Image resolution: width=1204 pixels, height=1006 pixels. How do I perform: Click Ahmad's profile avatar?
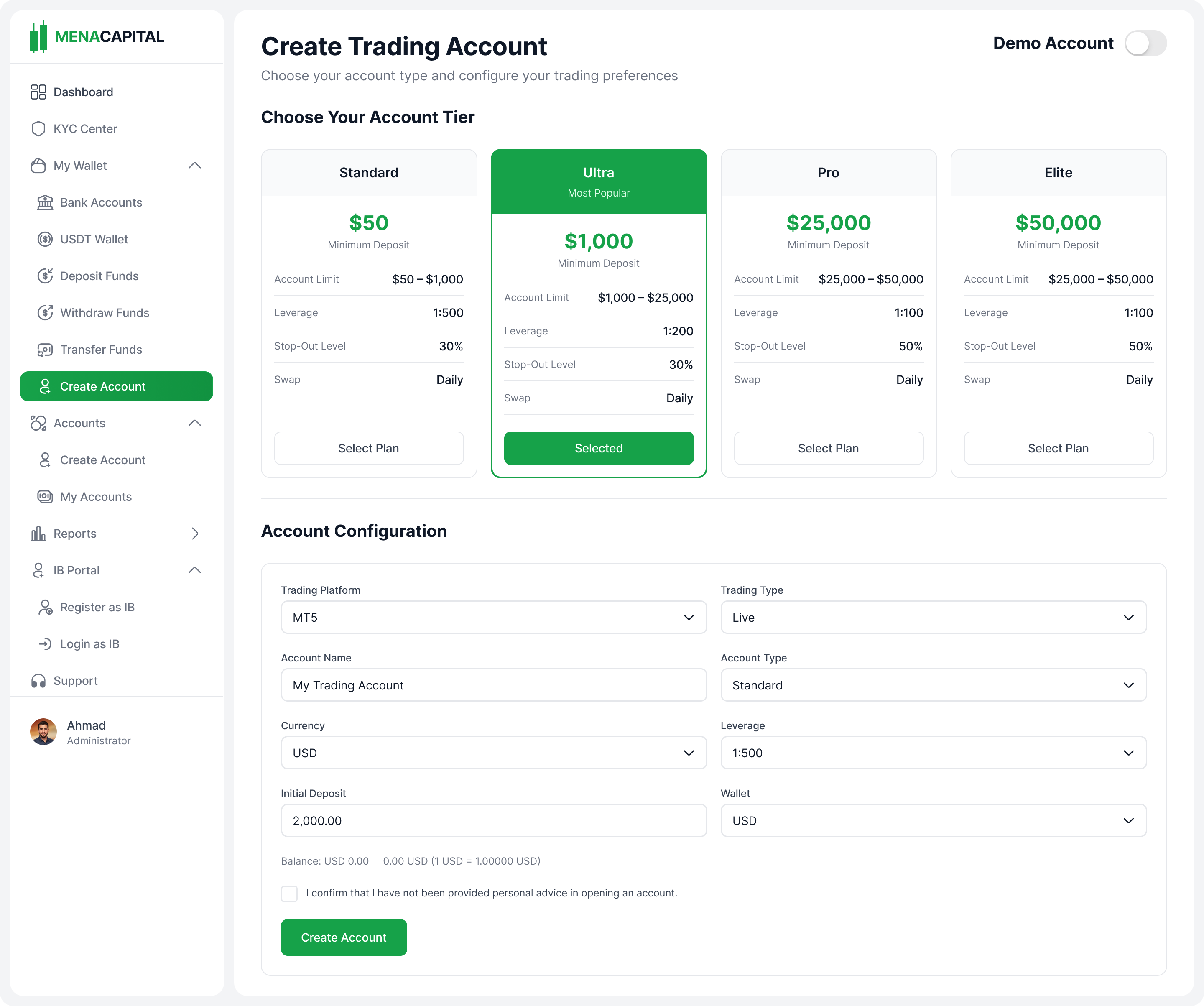click(x=43, y=733)
